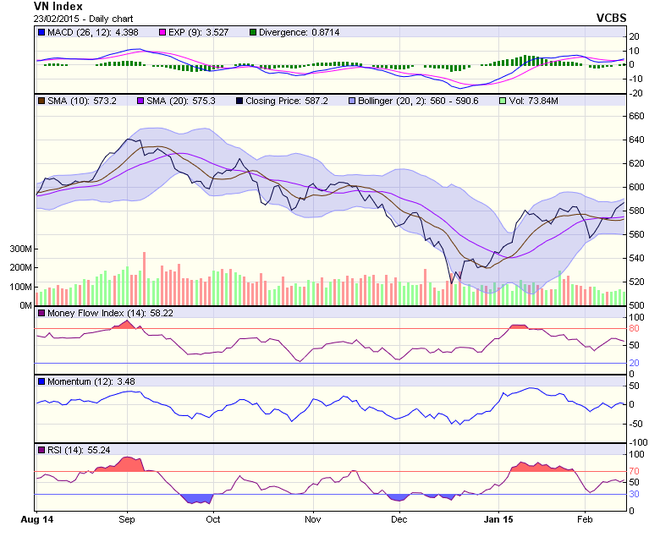Click the magenta EXP (9) legend swatch
This screenshot has height=537, width=660.
point(137,33)
